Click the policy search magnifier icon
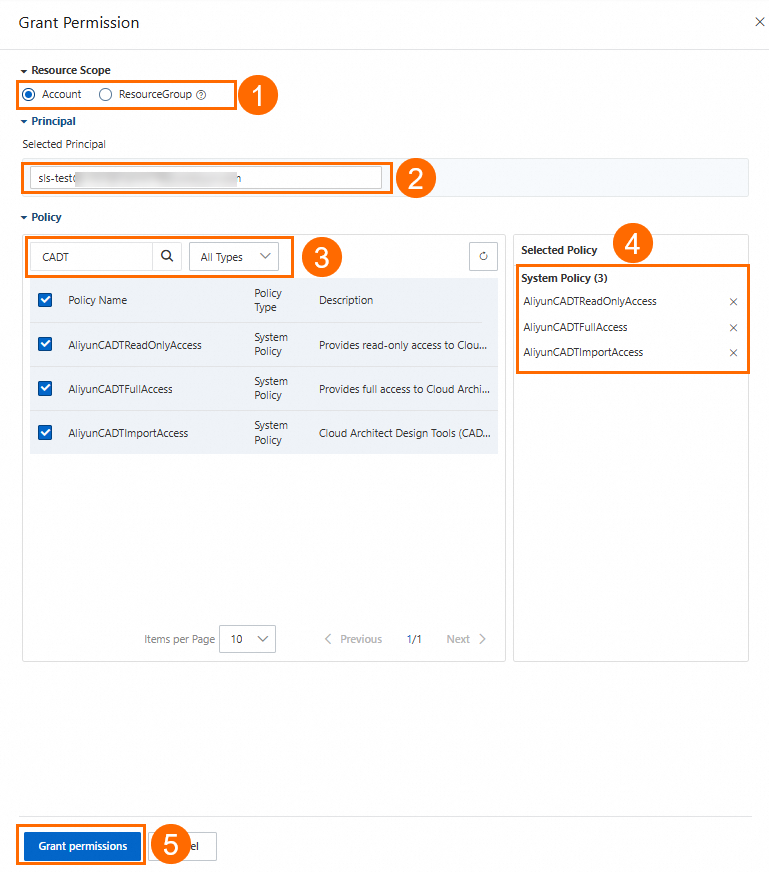 tap(167, 256)
